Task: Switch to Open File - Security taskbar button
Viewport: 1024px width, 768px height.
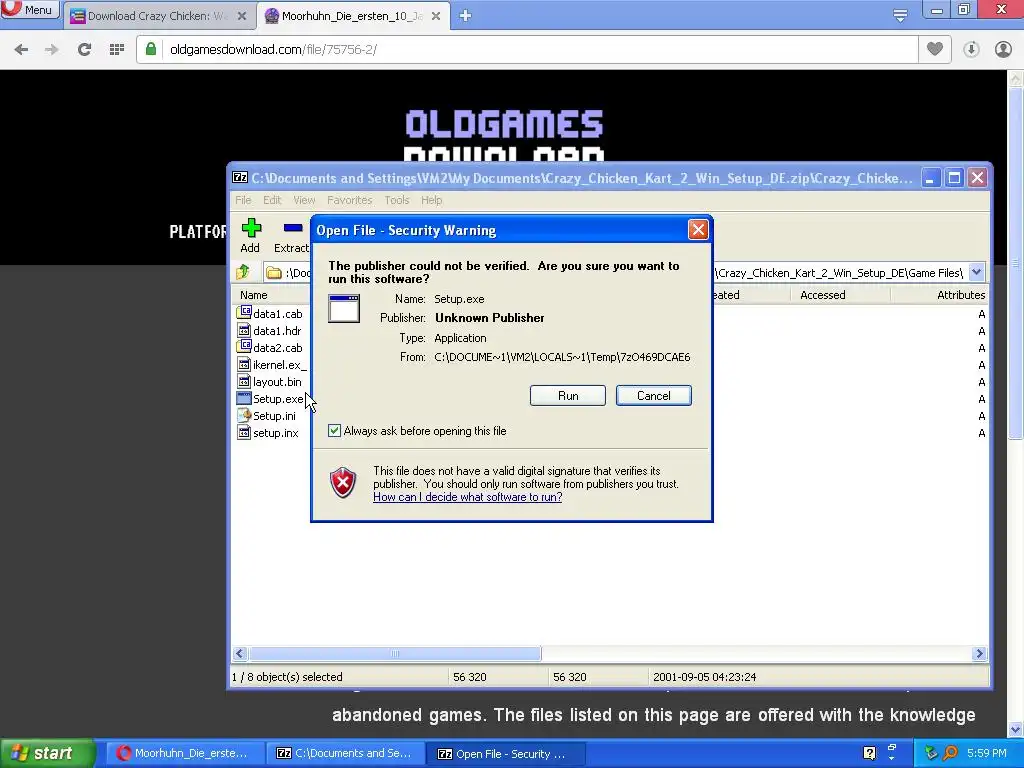Action: coord(506,753)
